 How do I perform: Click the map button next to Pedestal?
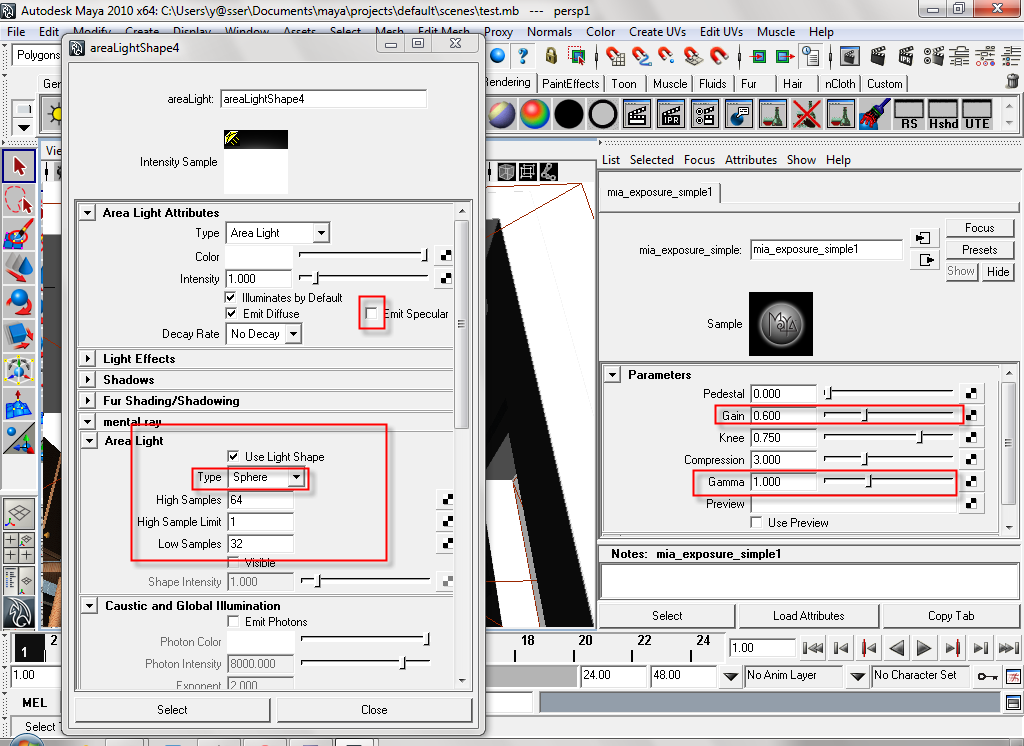(971, 393)
